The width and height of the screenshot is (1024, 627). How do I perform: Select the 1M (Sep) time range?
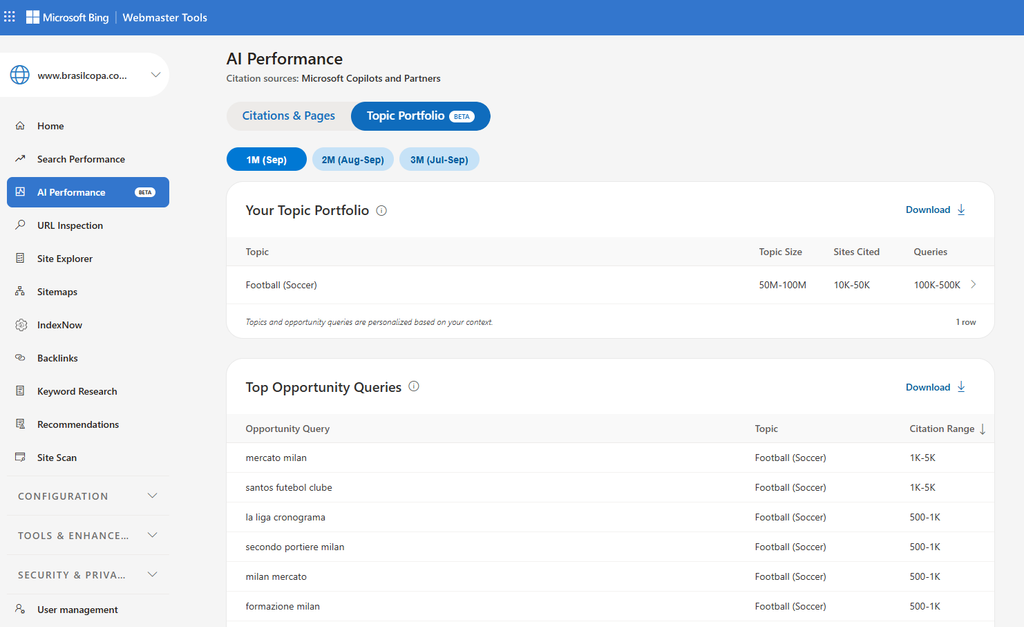pyautogui.click(x=266, y=159)
